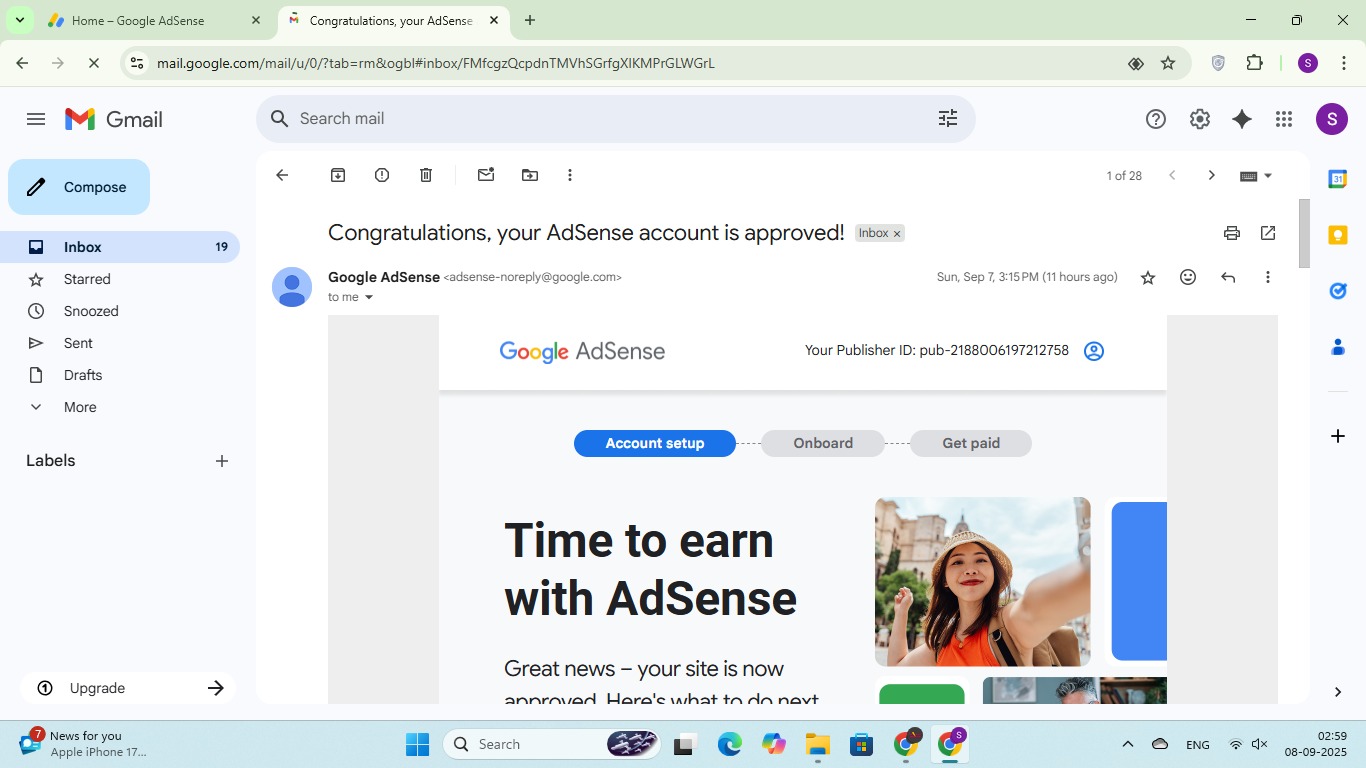Create a new label with the plus icon

coord(222,461)
